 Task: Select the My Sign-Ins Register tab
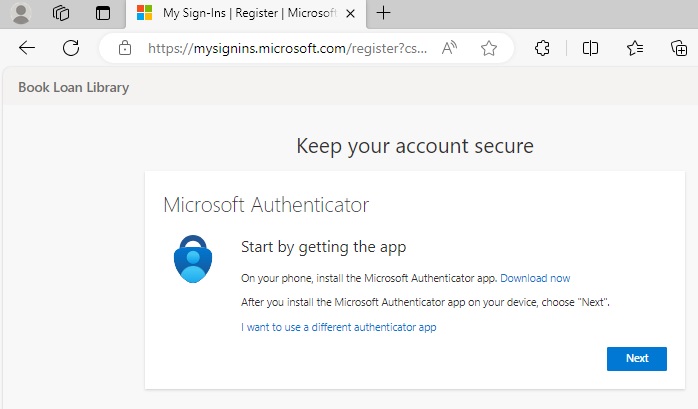[x=246, y=14]
